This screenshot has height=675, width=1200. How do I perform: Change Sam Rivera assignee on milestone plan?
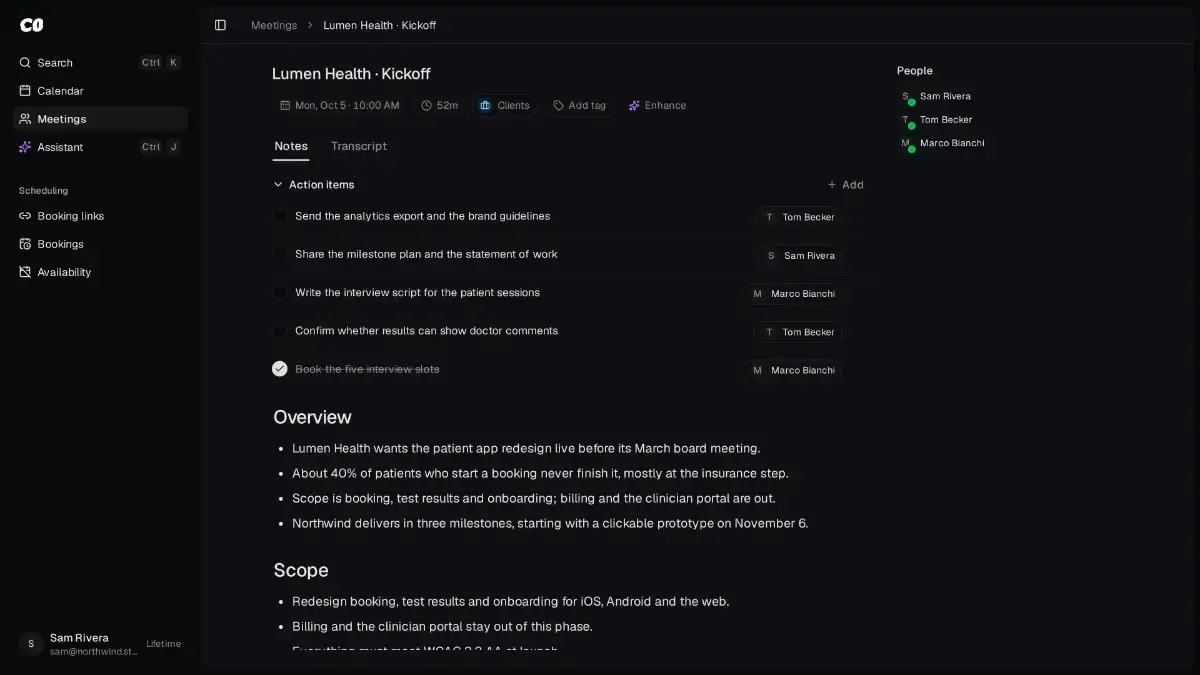click(800, 255)
